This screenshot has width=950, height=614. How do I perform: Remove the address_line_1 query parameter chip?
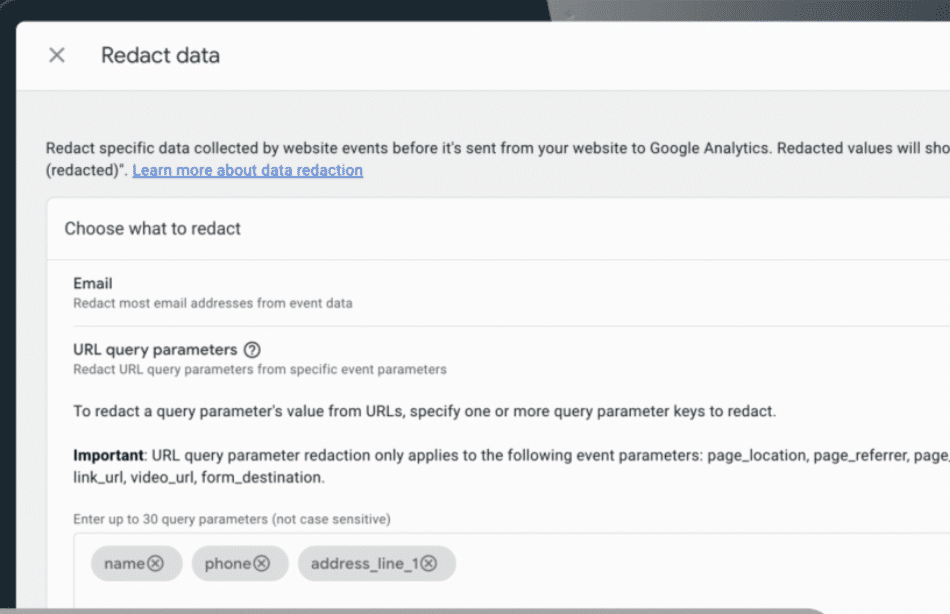pos(430,563)
